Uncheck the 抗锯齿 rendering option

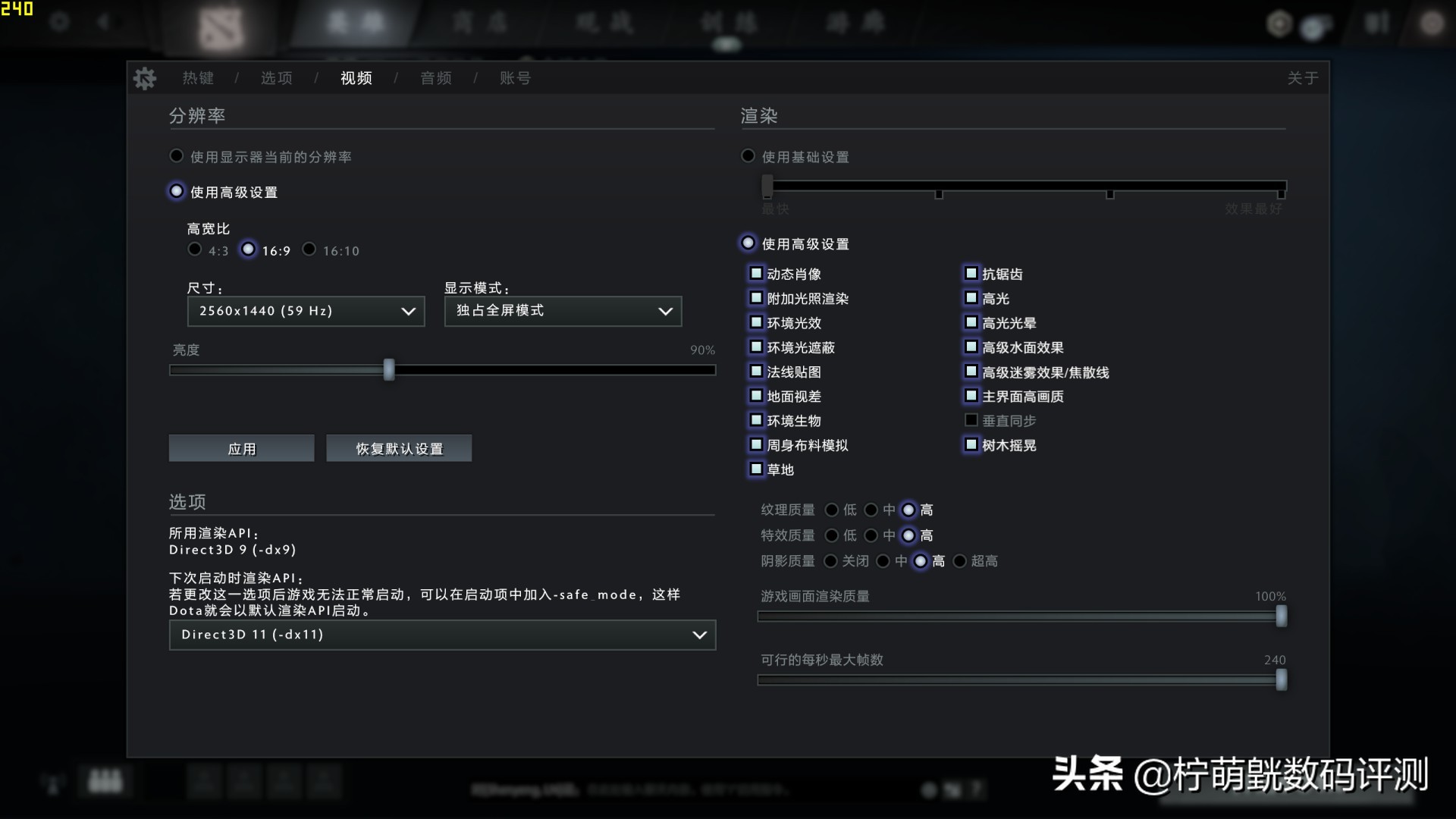tap(971, 273)
